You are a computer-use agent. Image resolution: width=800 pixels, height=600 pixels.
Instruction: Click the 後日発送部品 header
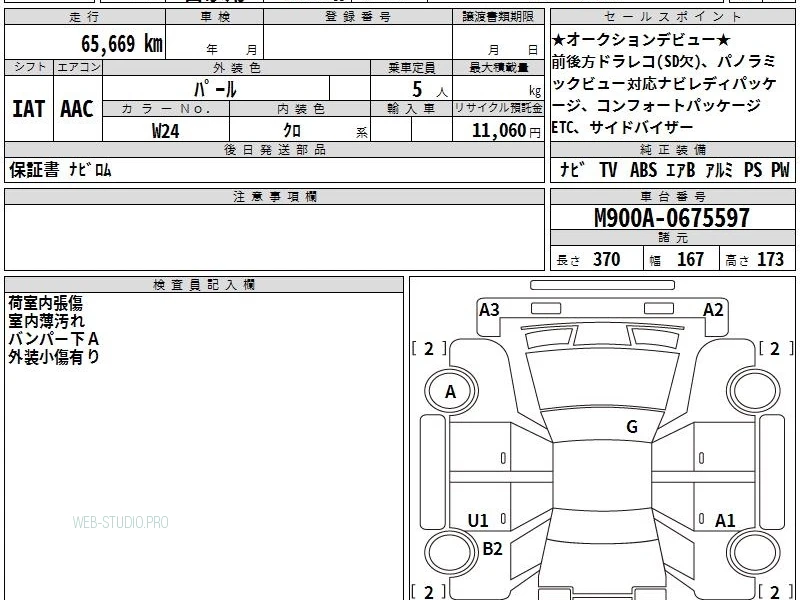pos(275,150)
